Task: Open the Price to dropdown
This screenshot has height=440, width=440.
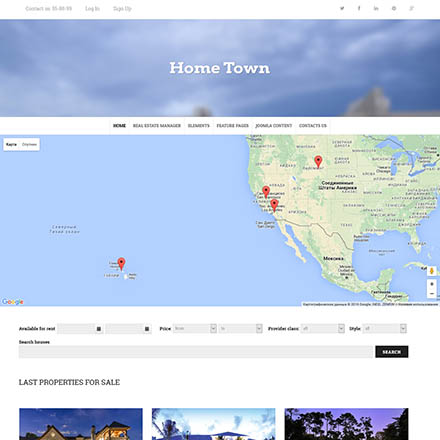Action: 240,328
